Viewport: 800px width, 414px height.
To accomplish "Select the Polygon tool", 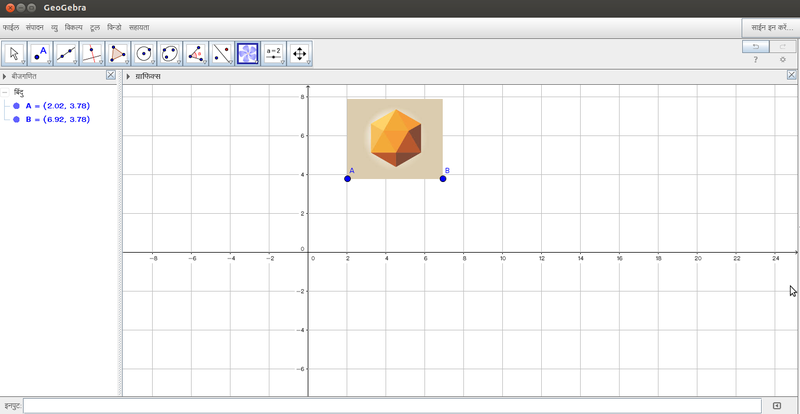I will click(x=118, y=54).
